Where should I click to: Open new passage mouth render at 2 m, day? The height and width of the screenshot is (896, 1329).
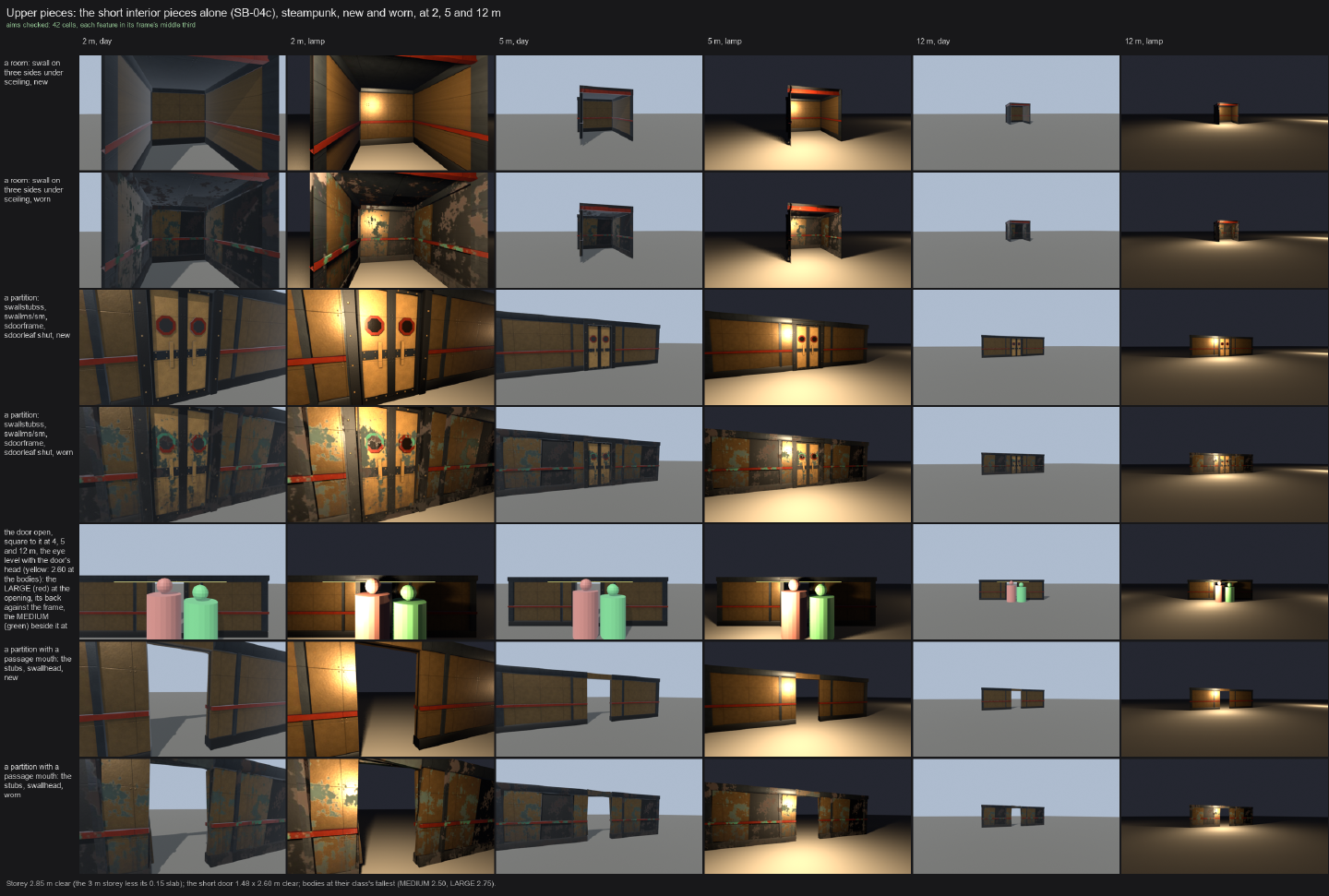pos(182,699)
